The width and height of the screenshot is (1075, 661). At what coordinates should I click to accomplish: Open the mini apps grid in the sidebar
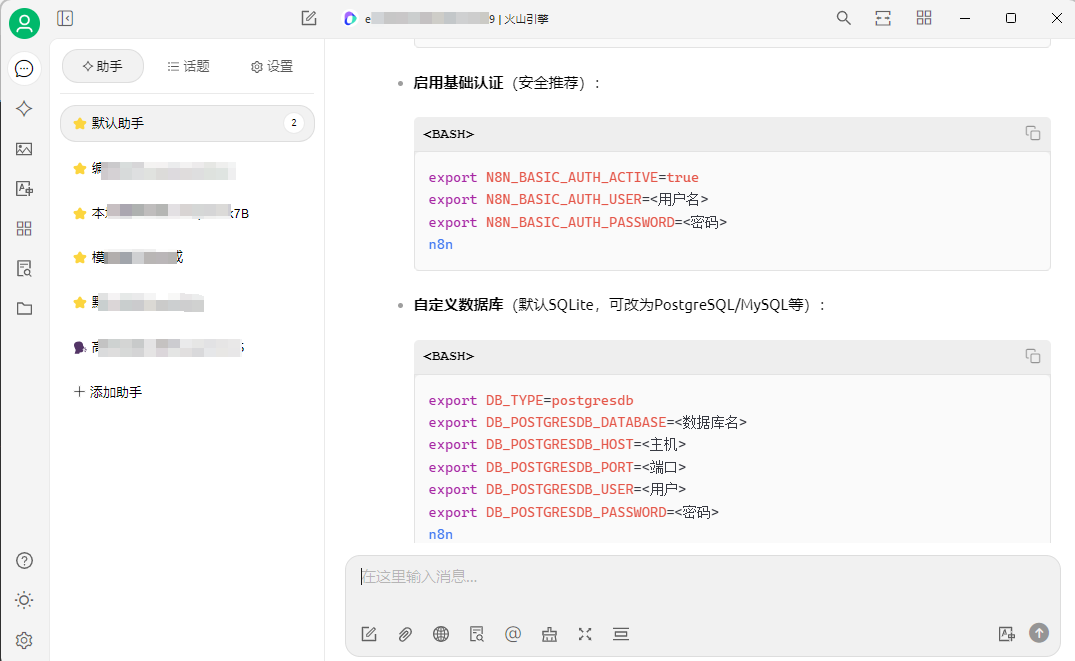[23, 228]
